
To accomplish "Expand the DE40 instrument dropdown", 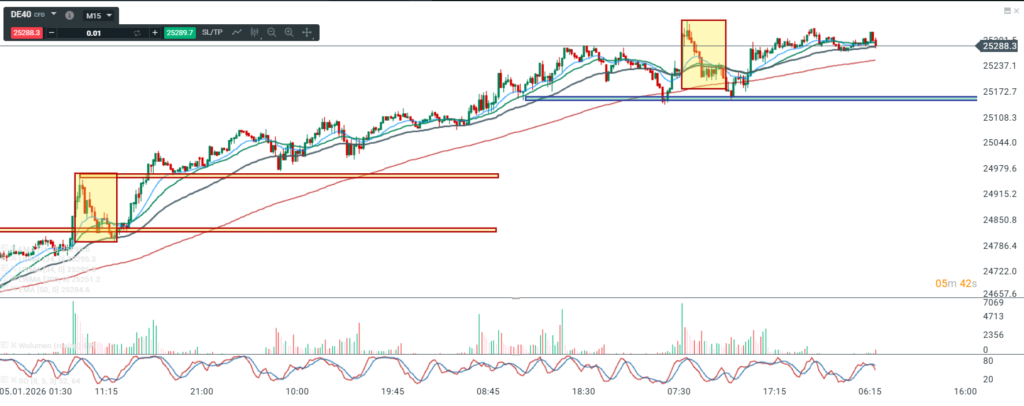I will pos(52,16).
